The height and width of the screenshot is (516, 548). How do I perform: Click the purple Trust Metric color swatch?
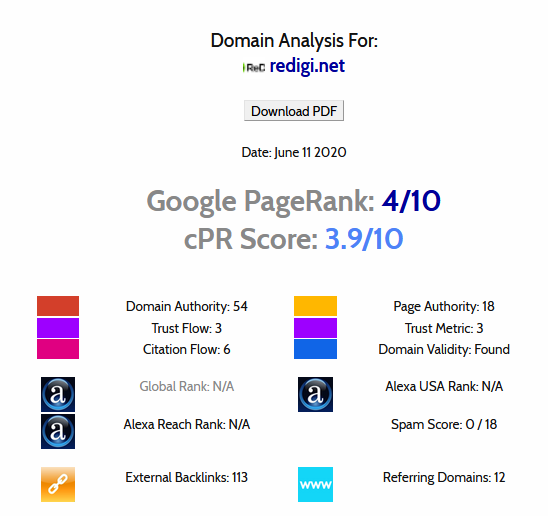click(315, 328)
